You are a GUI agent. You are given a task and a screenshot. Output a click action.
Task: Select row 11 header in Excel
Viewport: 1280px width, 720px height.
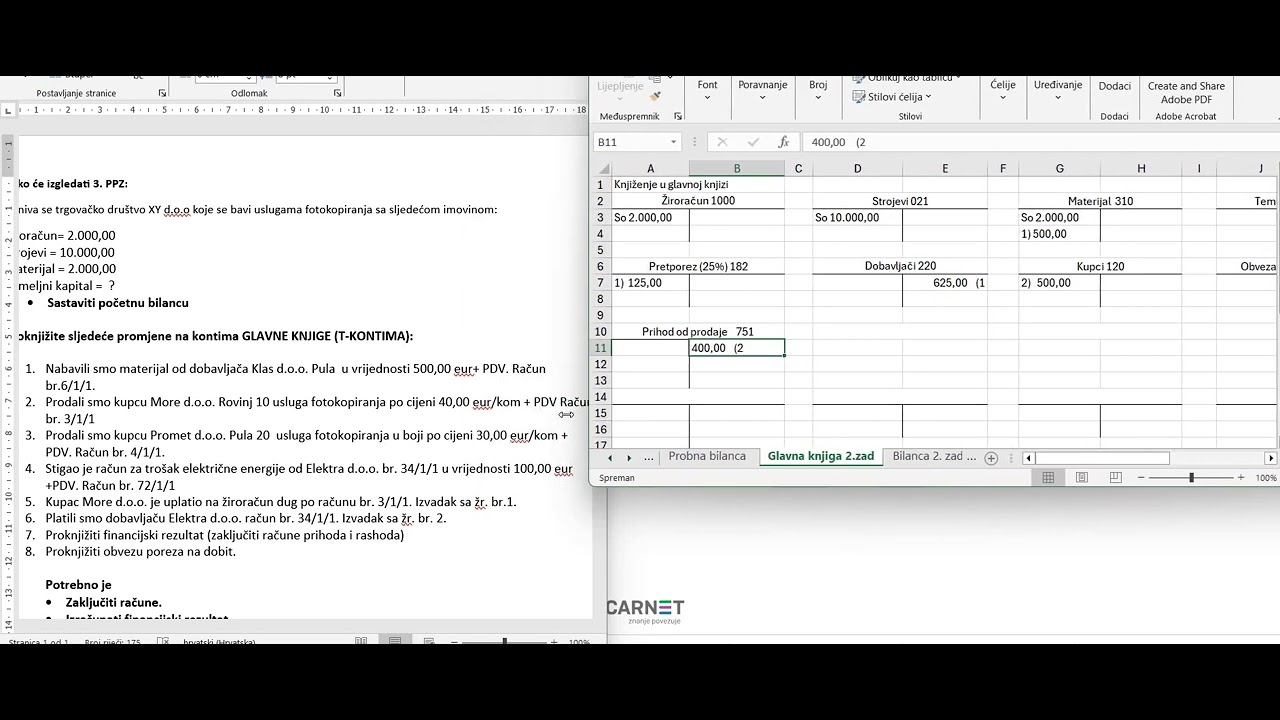[601, 348]
